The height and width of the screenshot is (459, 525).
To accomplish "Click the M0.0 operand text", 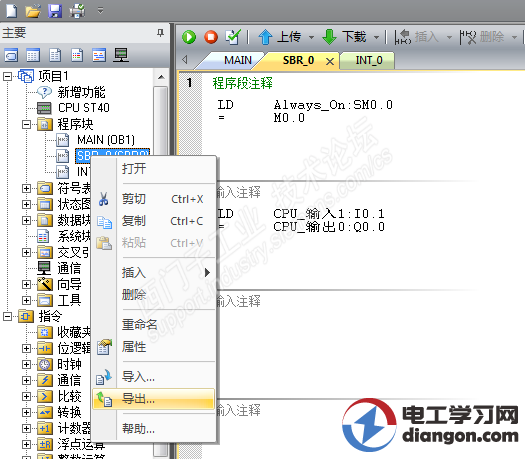I will [289, 118].
